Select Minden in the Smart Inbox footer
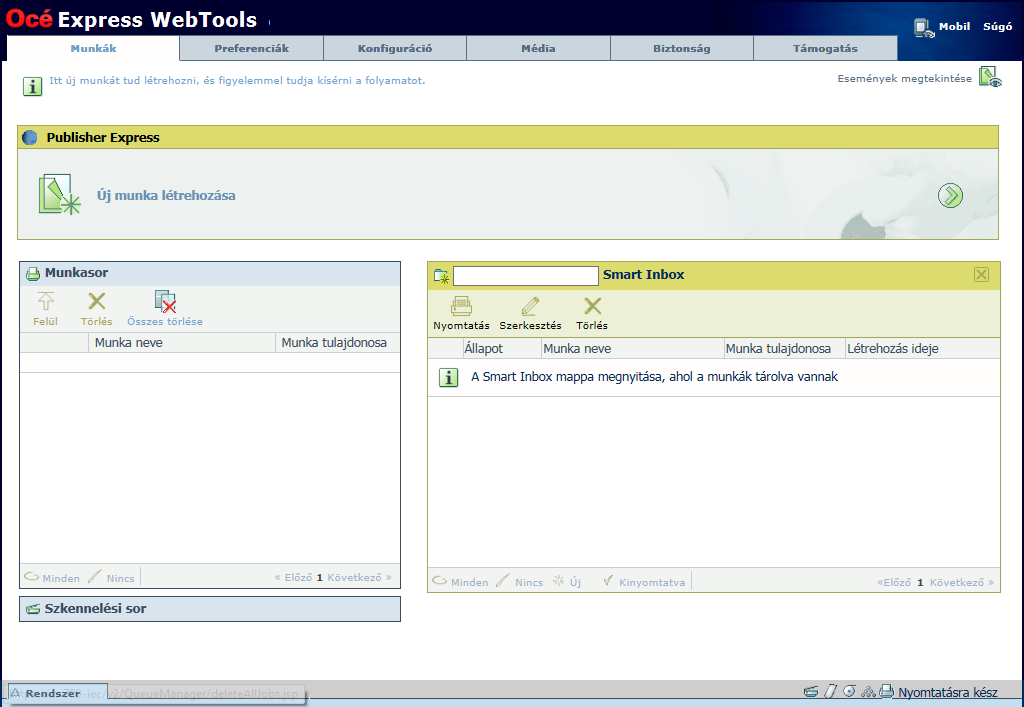Viewport: 1024px width, 707px height. coord(460,582)
